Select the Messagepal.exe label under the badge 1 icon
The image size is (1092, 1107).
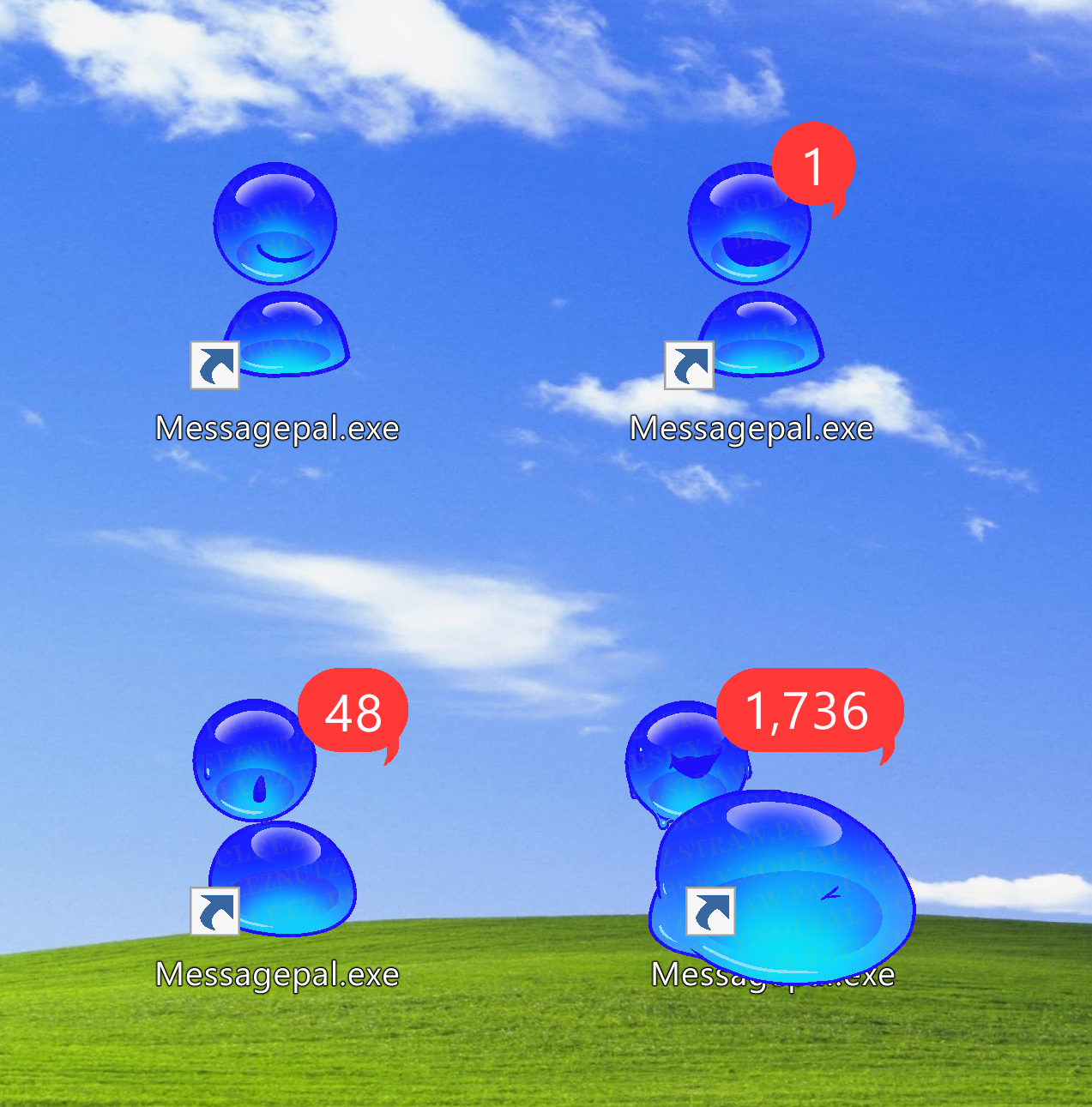751,428
